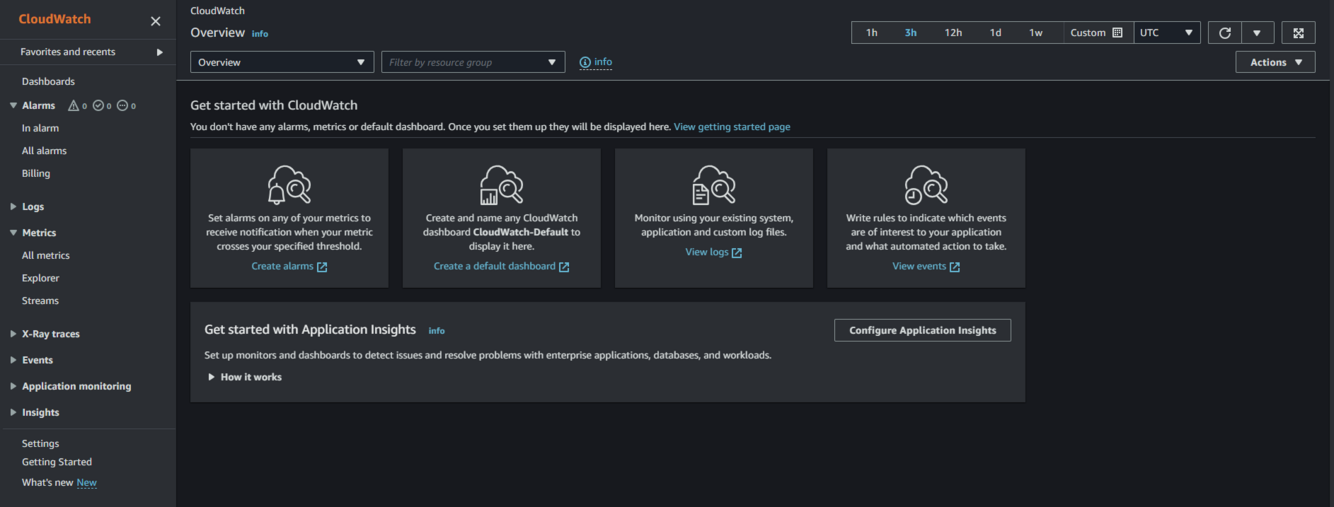The image size is (1334, 507).
Task: Click the Create alarms link
Action: point(282,267)
